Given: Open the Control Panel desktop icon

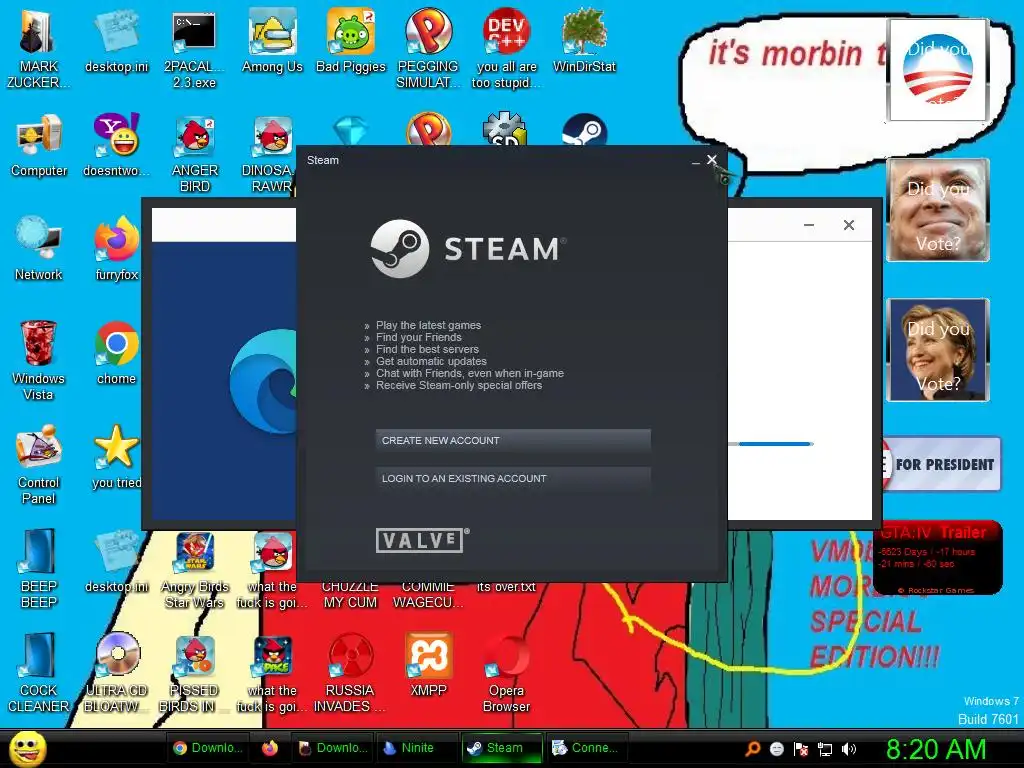Looking at the screenshot, I should [39, 464].
